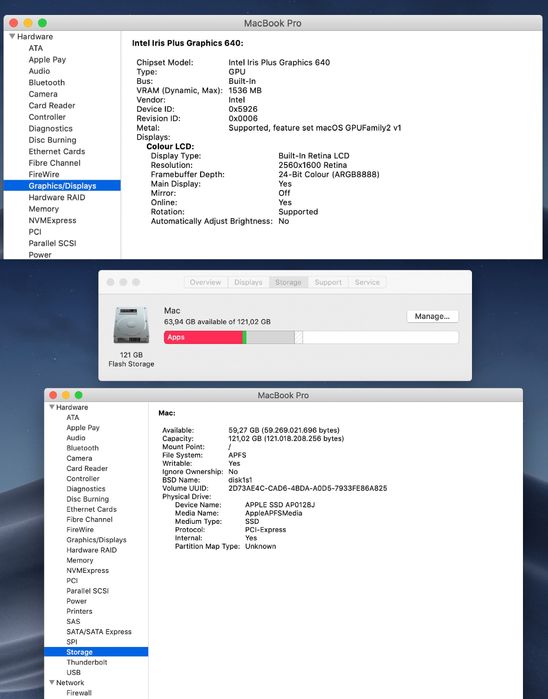
Task: Select Firewall under Network in bottom window
Action: (79, 693)
